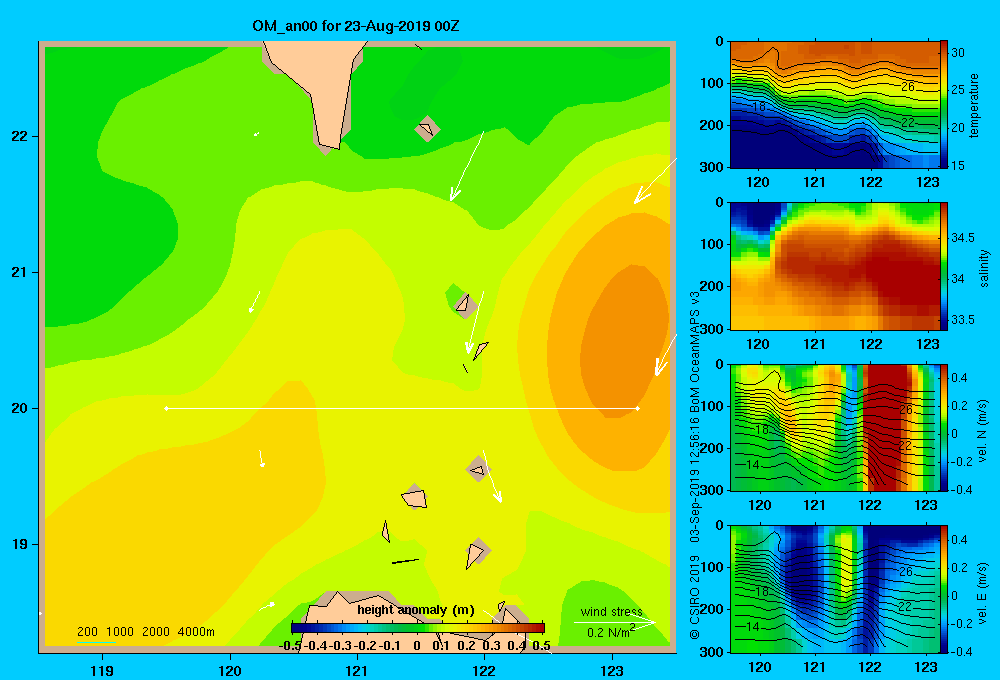
Task: Click the height anomaly color bar
Action: (418, 628)
